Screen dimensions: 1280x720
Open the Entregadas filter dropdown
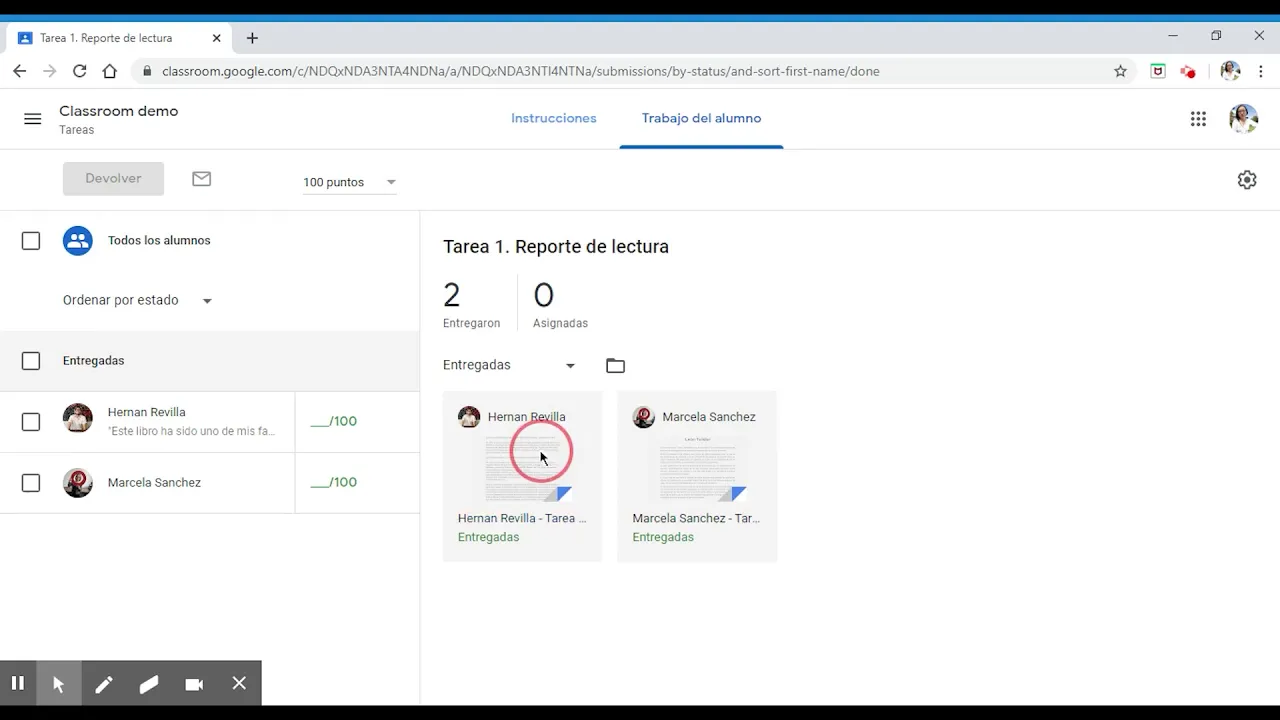510,366
